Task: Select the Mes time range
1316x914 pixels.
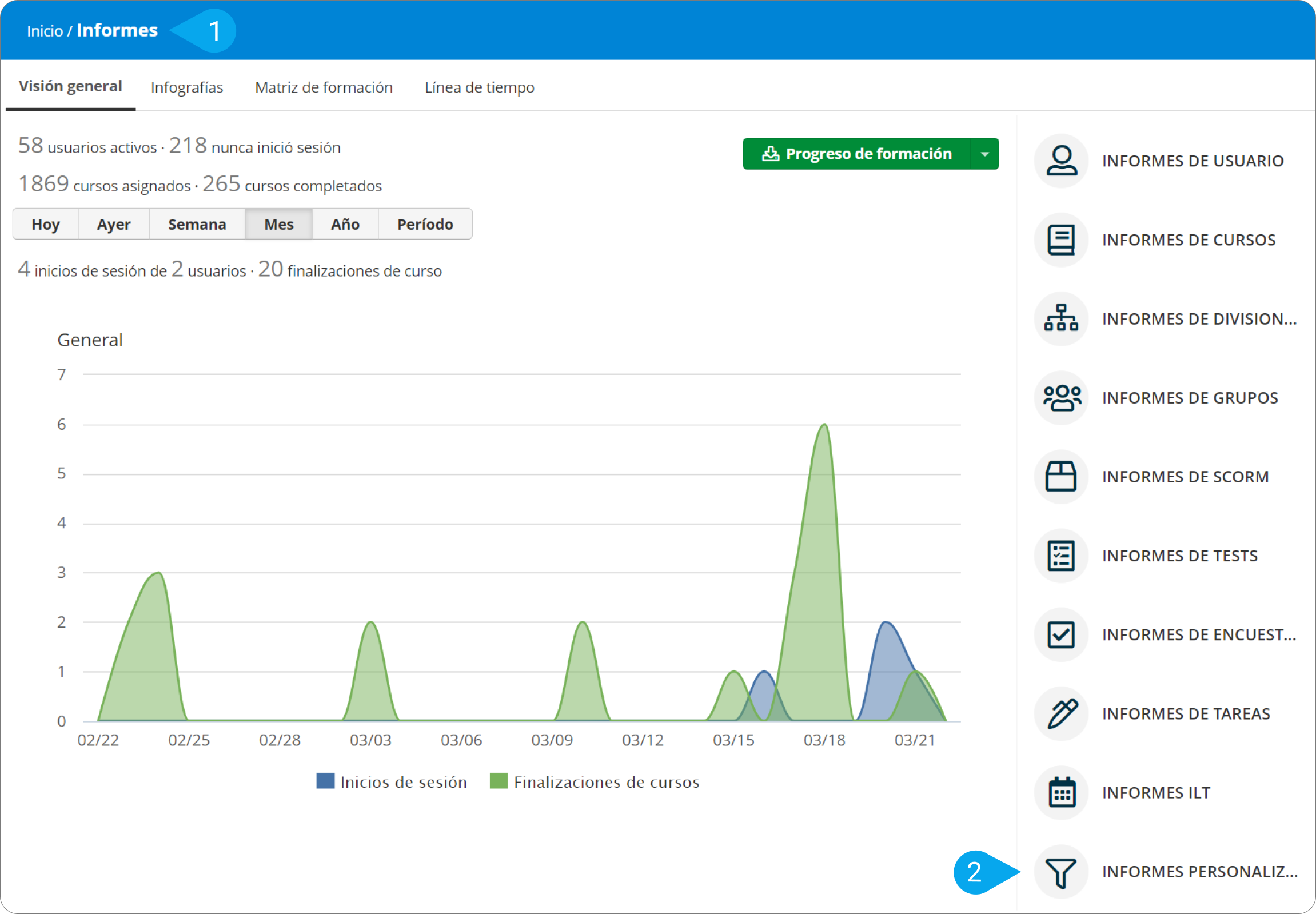Action: 278,224
